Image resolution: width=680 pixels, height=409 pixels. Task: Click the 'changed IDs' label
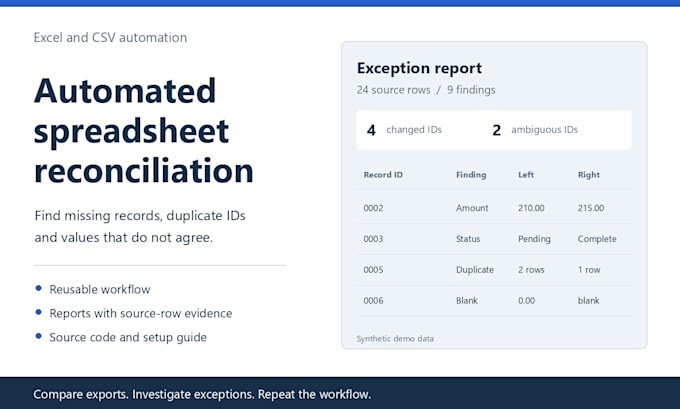(x=414, y=130)
